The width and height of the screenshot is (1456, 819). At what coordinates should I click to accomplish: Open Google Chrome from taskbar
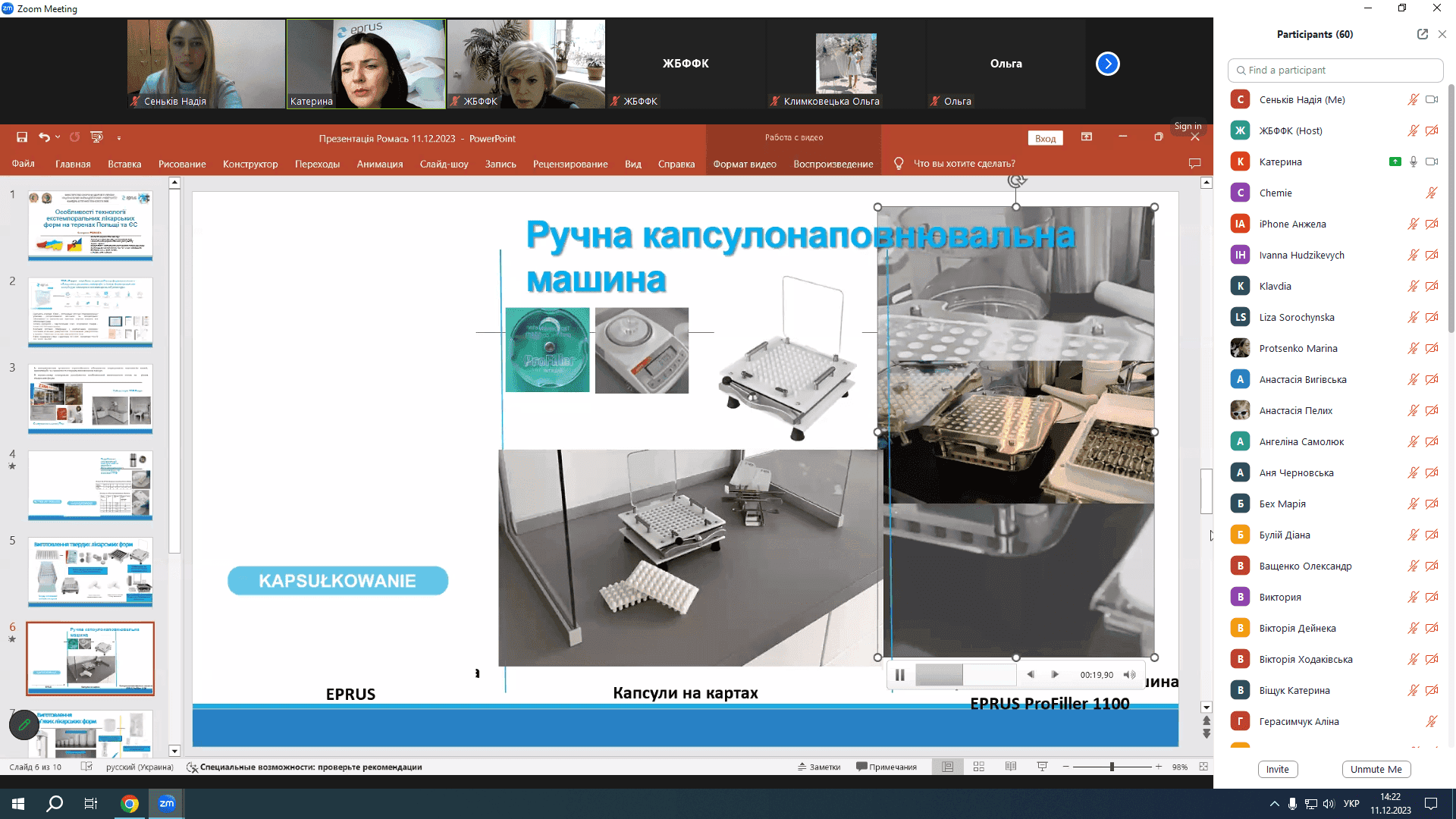tap(130, 804)
